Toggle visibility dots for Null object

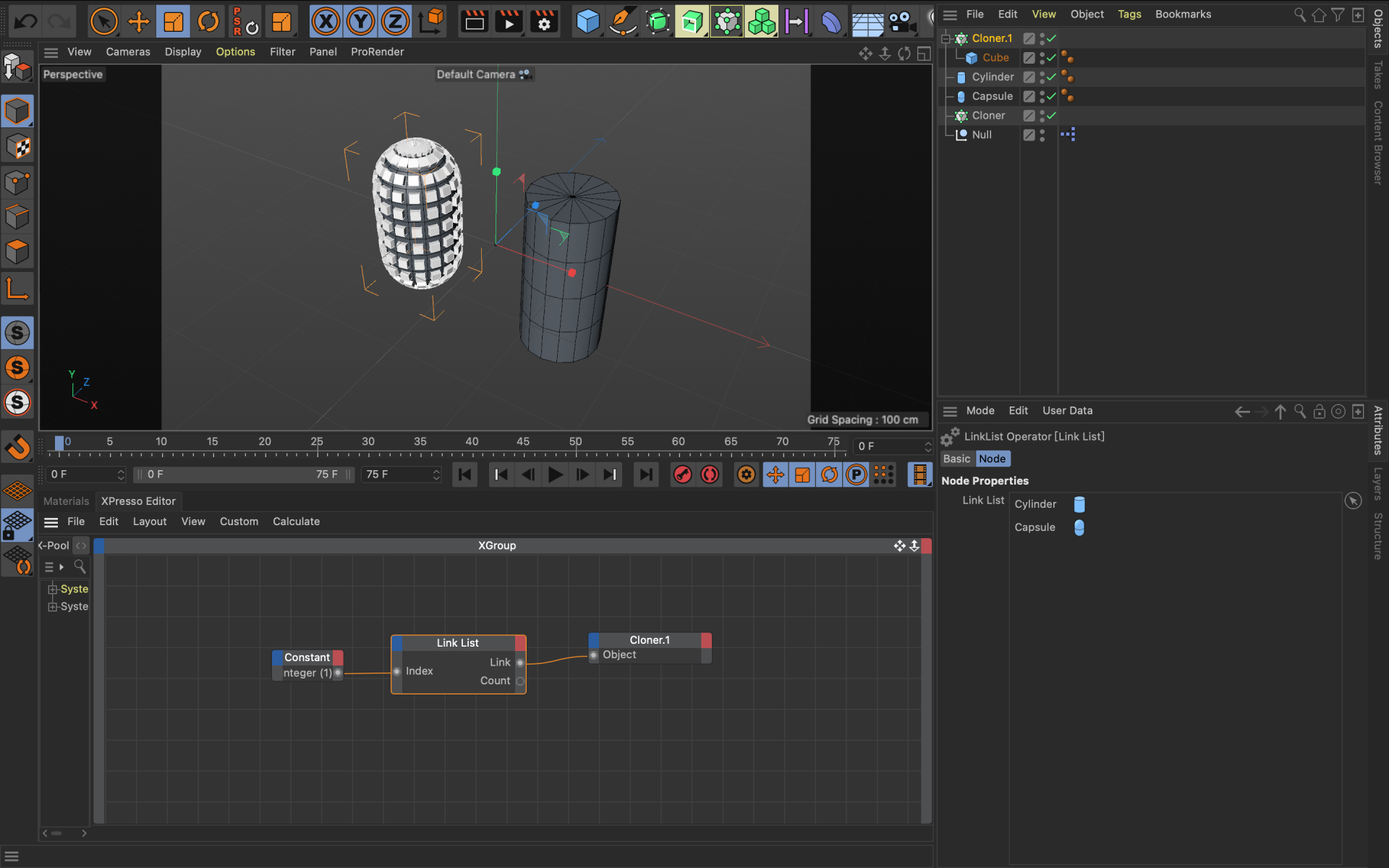coord(1042,135)
